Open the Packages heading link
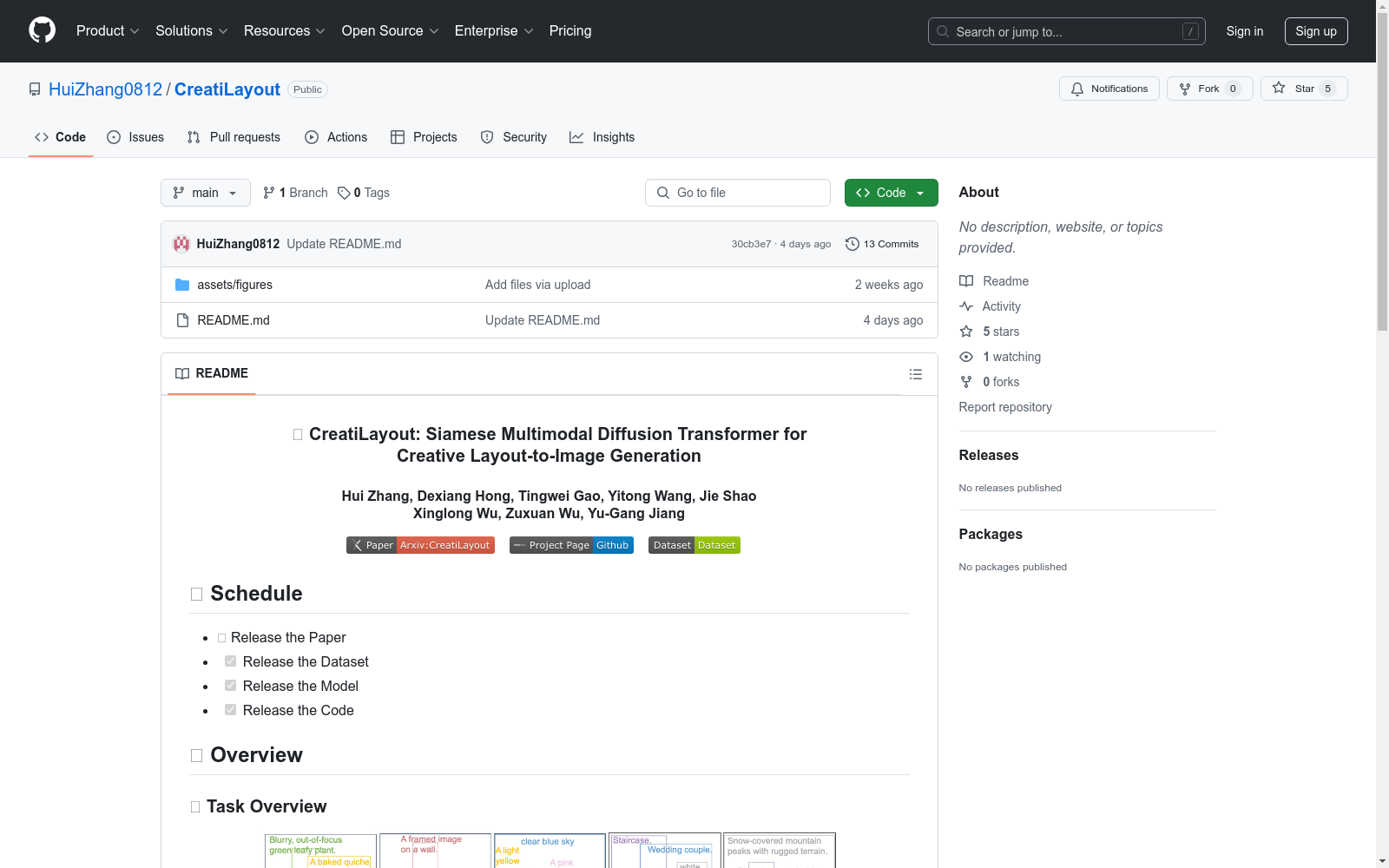This screenshot has width=1389, height=868. (991, 534)
